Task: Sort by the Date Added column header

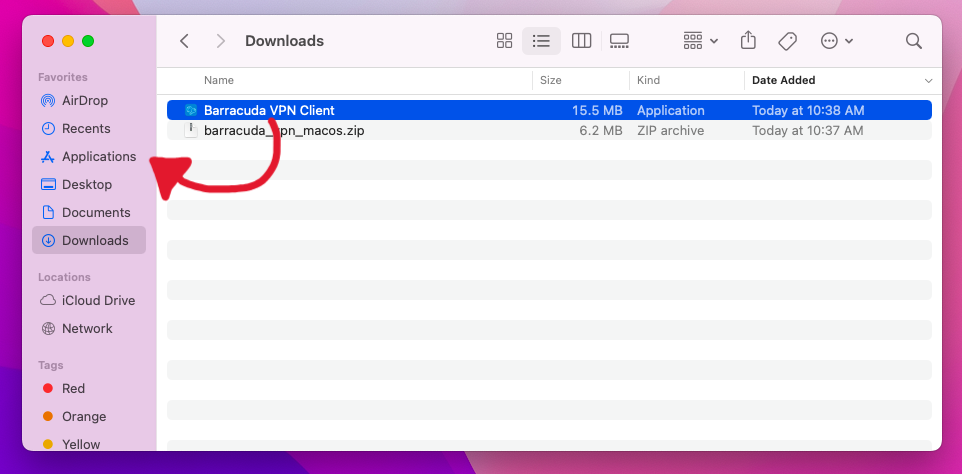Action: tap(783, 80)
